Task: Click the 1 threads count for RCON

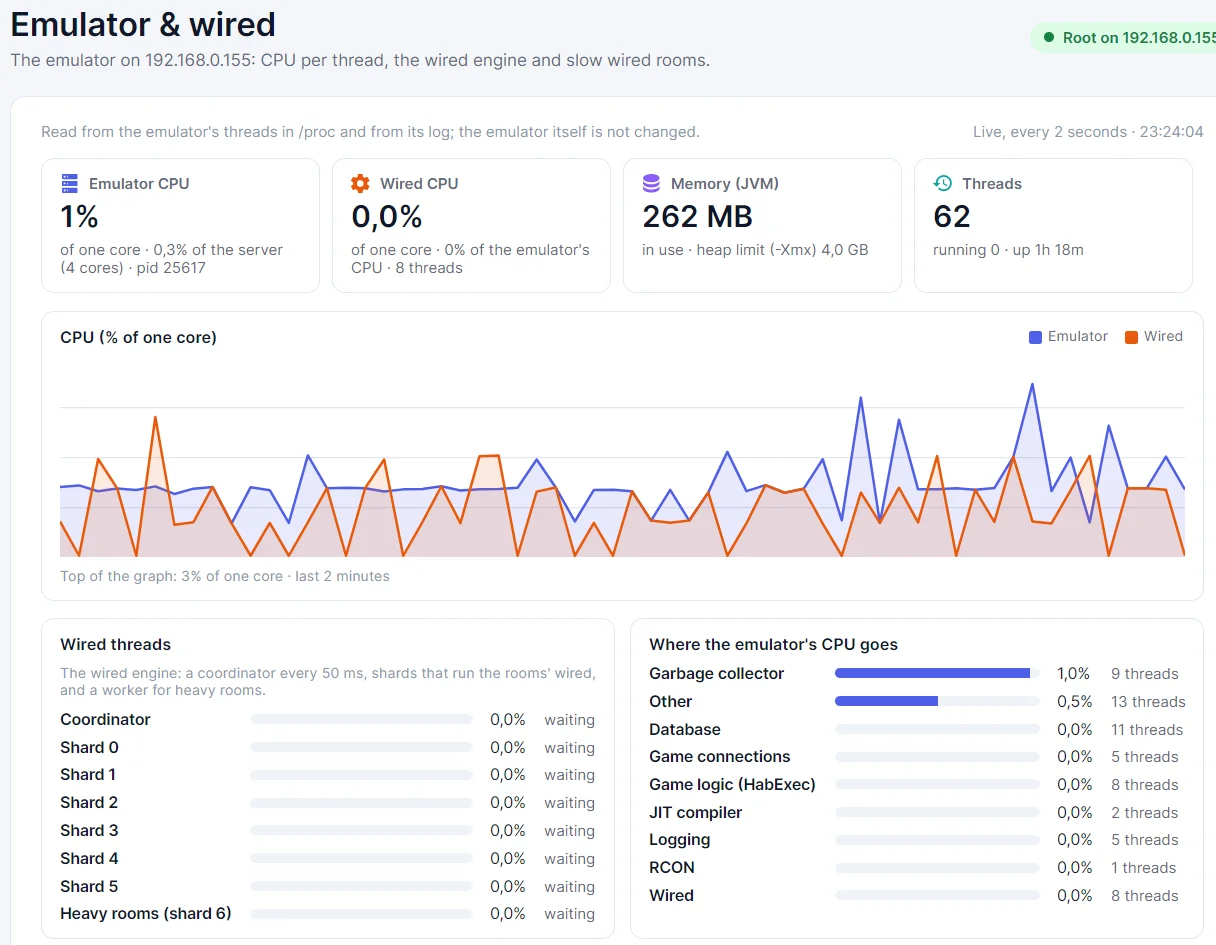Action: (x=1144, y=868)
